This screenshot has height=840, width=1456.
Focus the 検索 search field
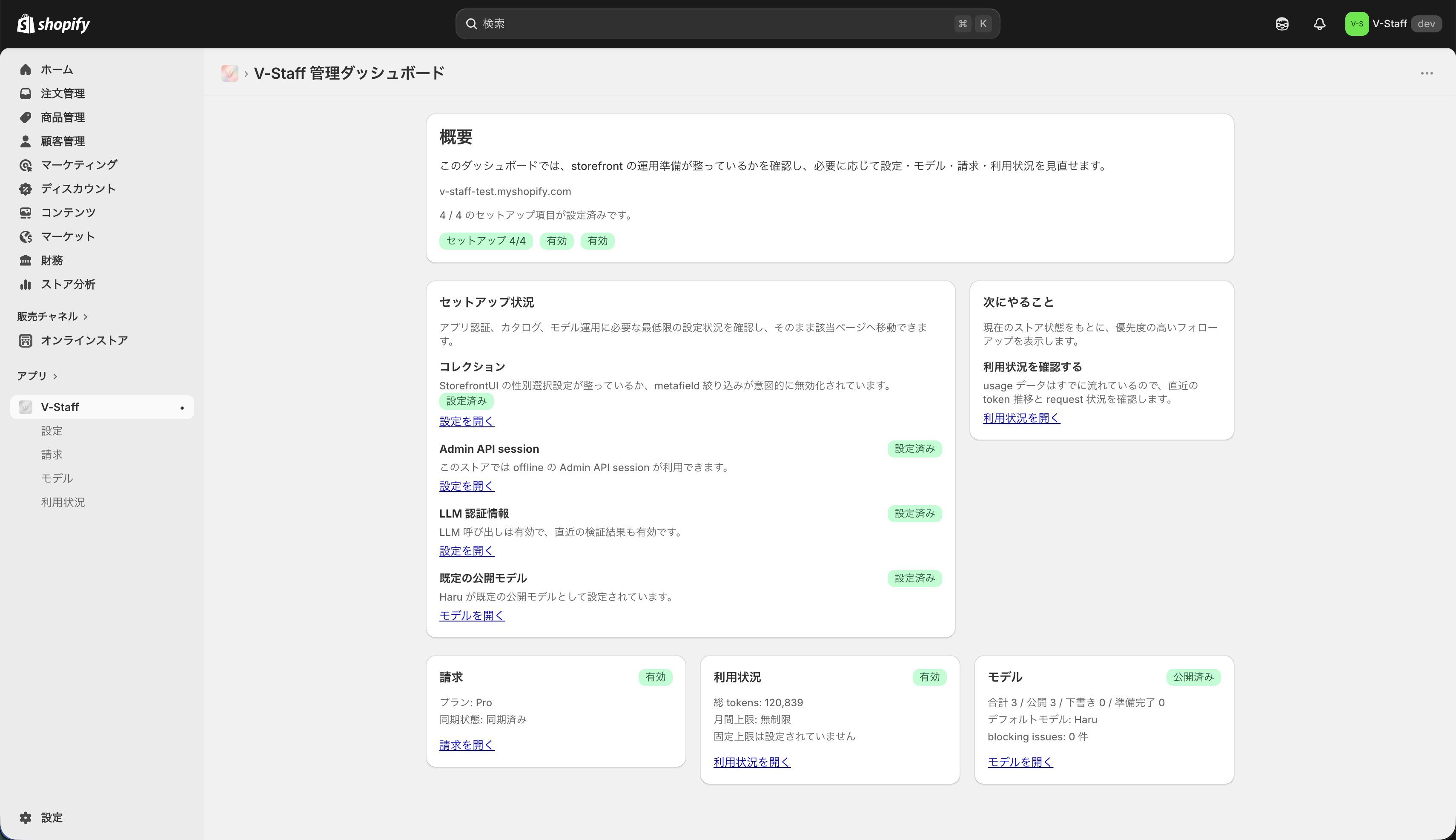tap(727, 24)
